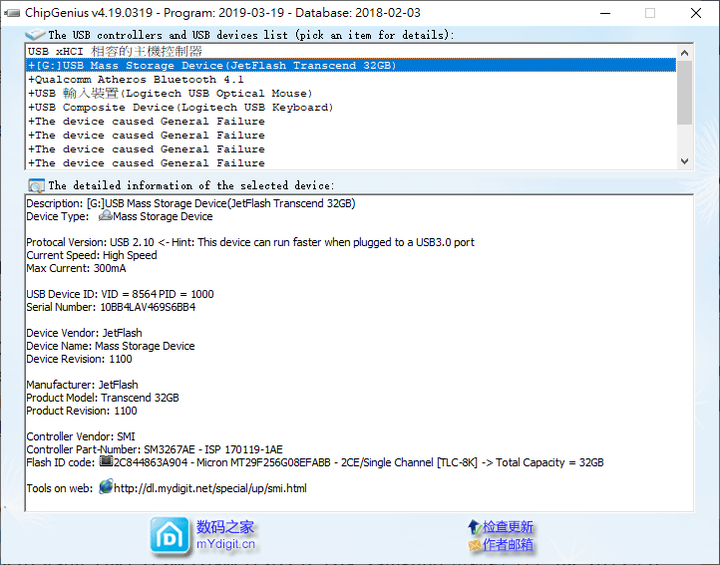Click the 'Device Revision: 1100' line
This screenshot has width=720, height=565.
[79, 359]
